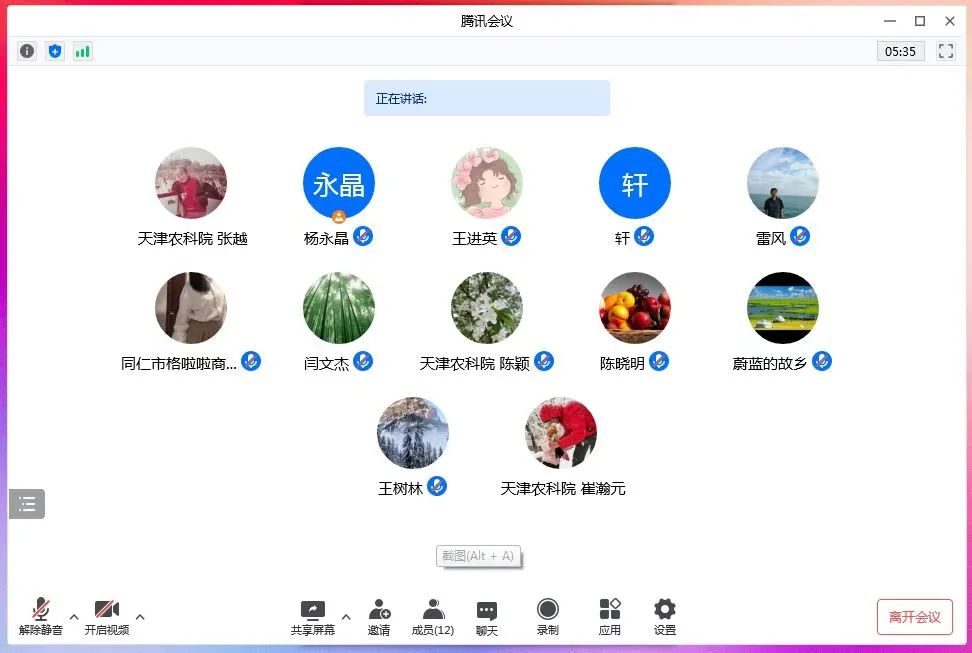Expand audio options arrow next to 解除静音

click(74, 616)
